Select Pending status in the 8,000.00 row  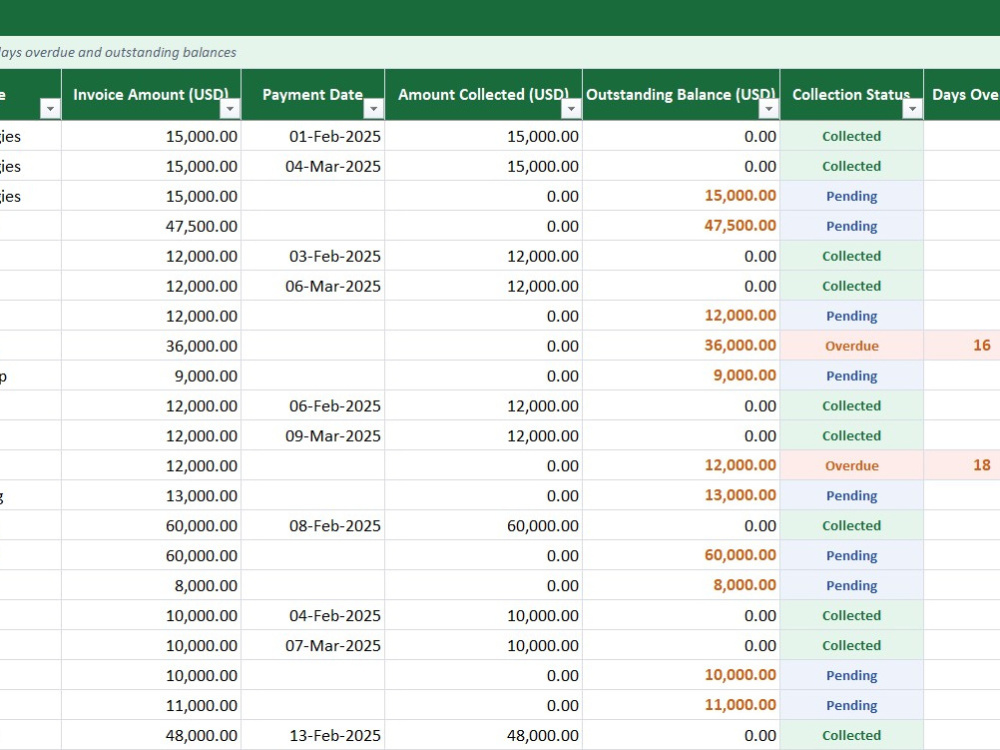(851, 586)
